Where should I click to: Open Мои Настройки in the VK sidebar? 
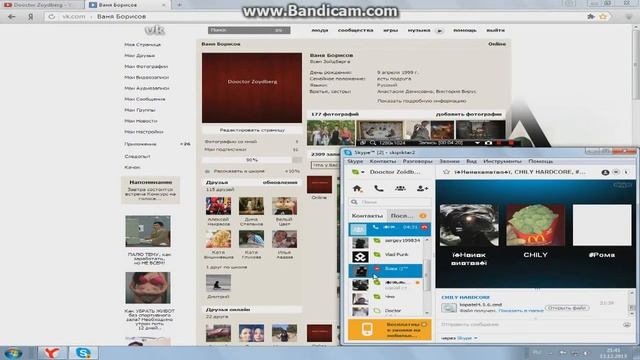144,132
